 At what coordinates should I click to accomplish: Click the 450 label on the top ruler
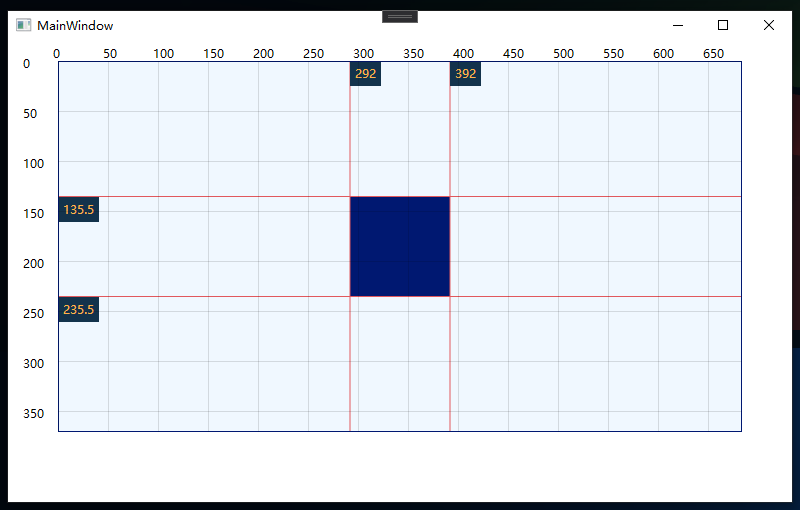click(x=513, y=54)
